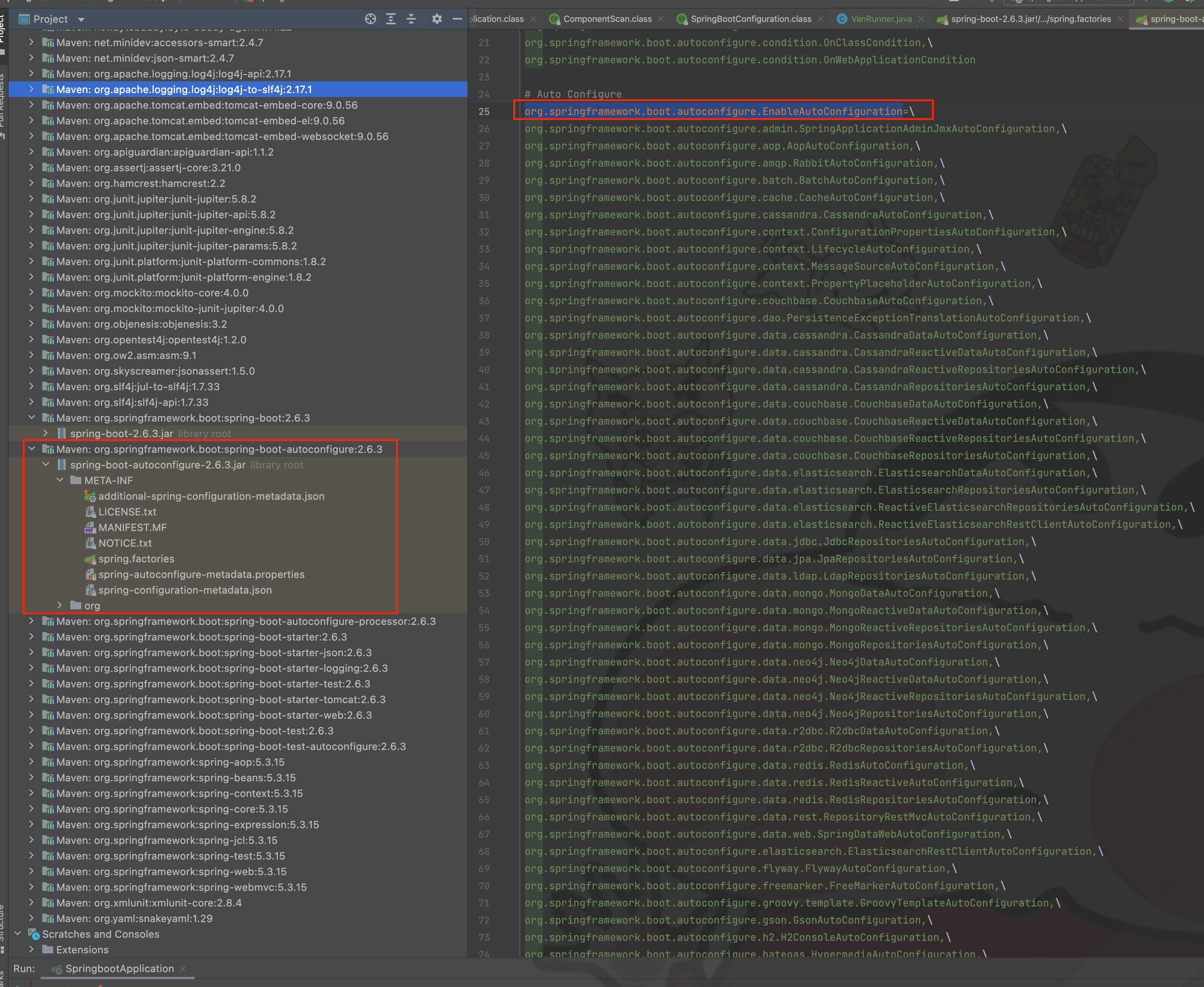The image size is (1204, 987).
Task: Select spring-configuration-metadata.json in tree
Action: point(185,590)
